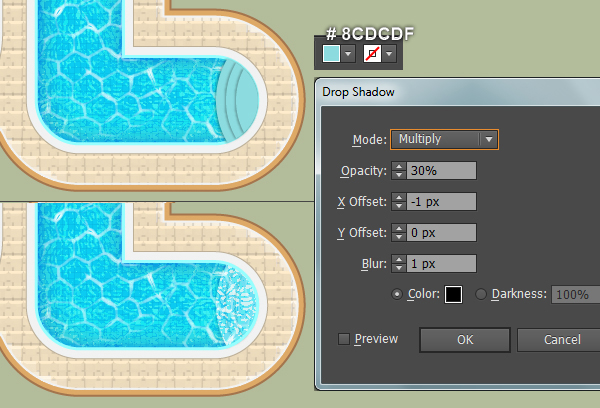Open the Mode dropdown set to Multiply

[x=444, y=139]
